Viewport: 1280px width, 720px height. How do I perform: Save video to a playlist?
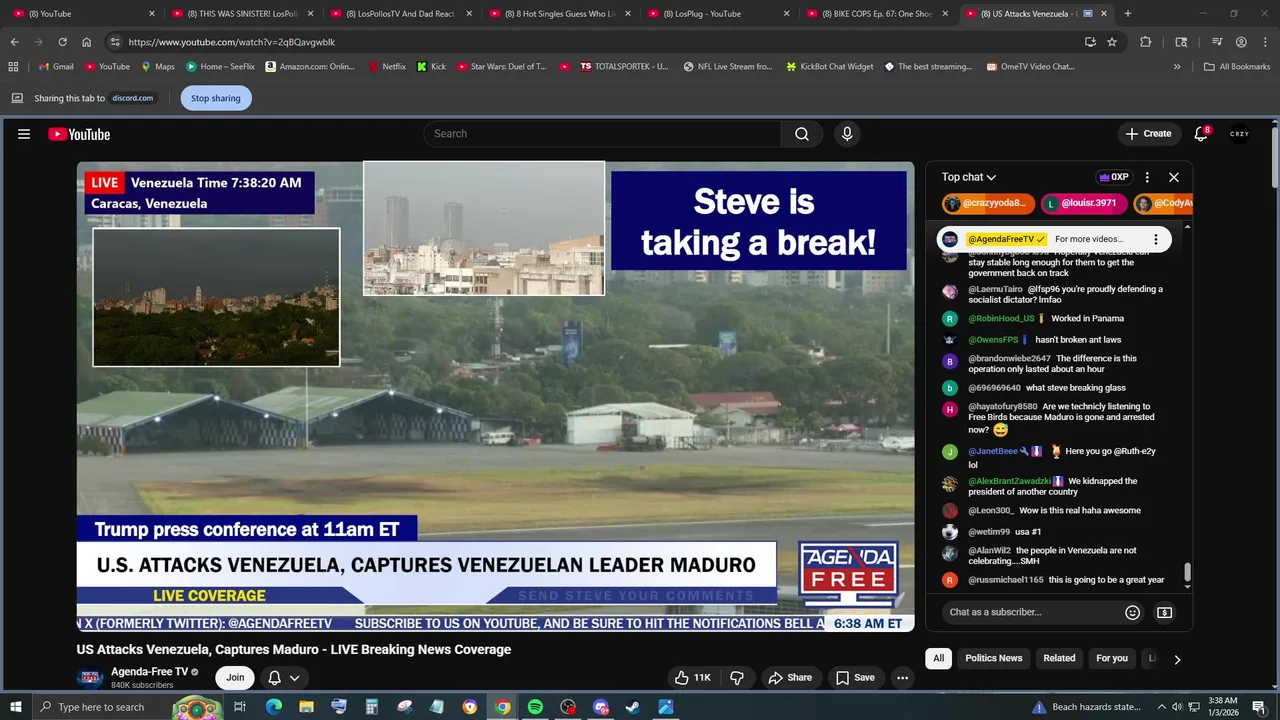[855, 677]
